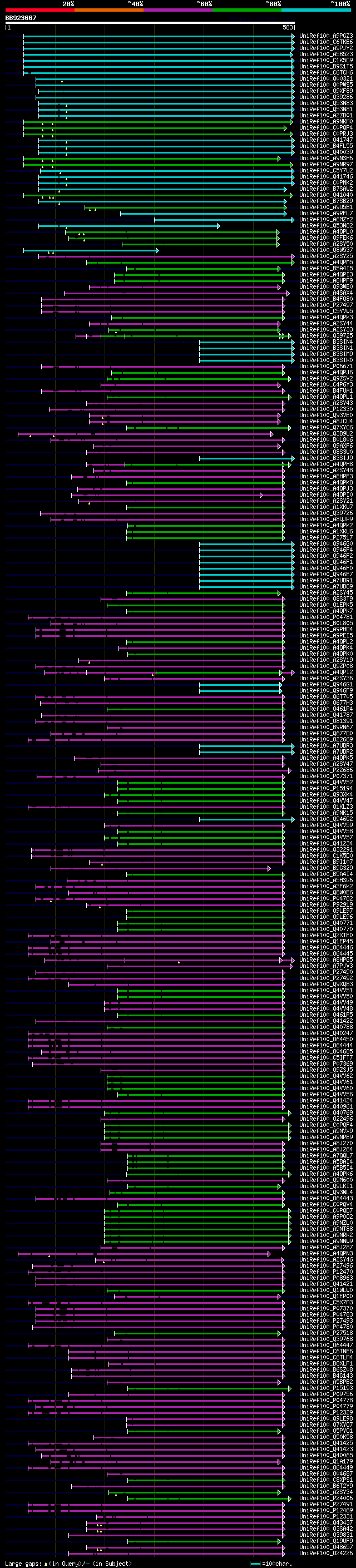Select the UniRef100_P06671 entry
The image size is (356, 1568).
click(326, 367)
